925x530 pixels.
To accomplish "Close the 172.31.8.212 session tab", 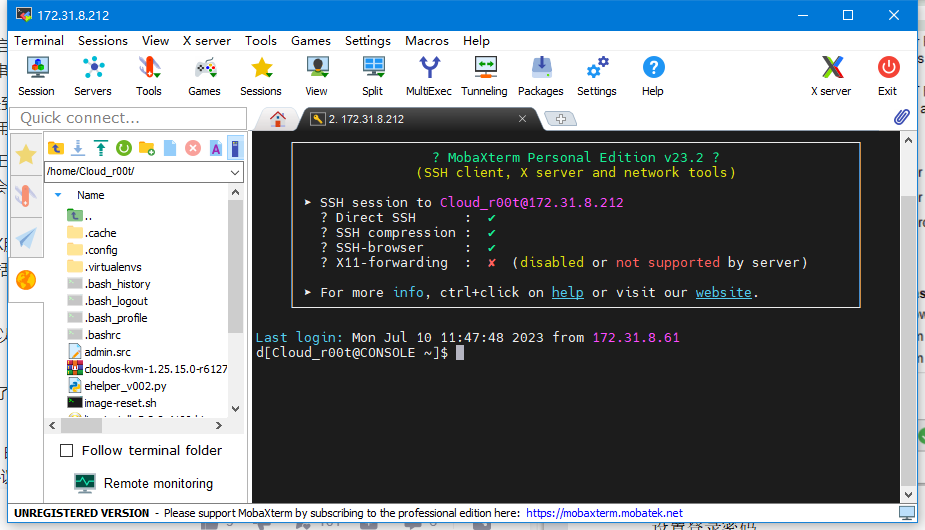I will coord(522,119).
